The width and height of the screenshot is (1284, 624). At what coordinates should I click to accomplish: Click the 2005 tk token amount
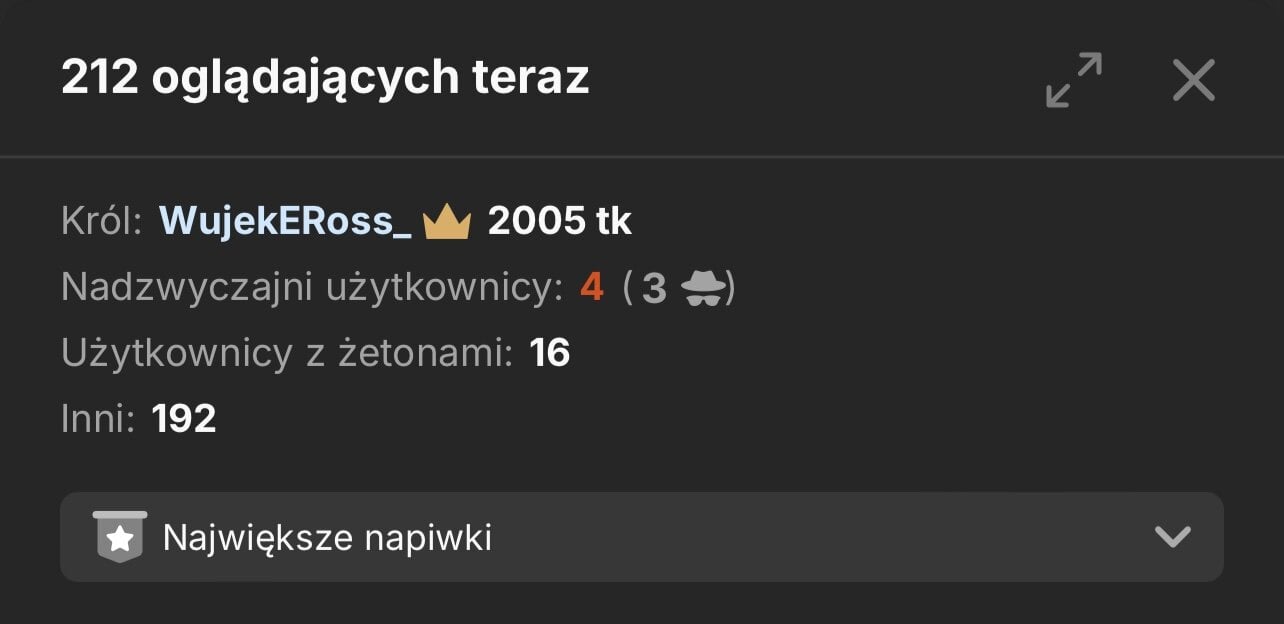click(559, 221)
